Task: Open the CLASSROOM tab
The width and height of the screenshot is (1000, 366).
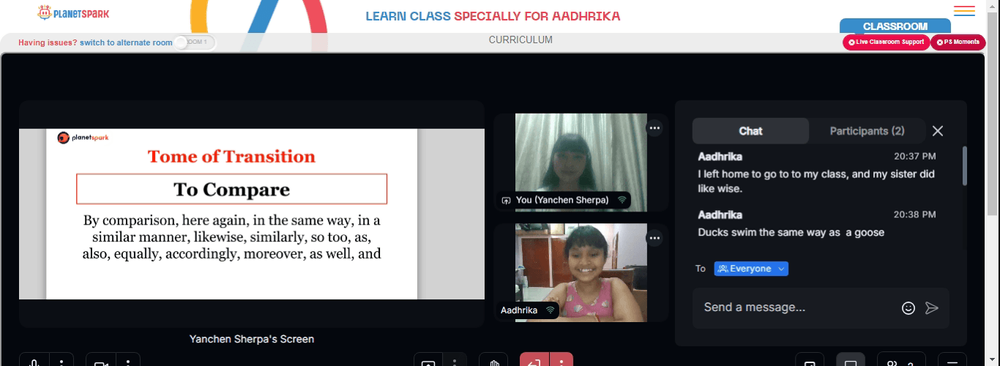Action: [895, 26]
